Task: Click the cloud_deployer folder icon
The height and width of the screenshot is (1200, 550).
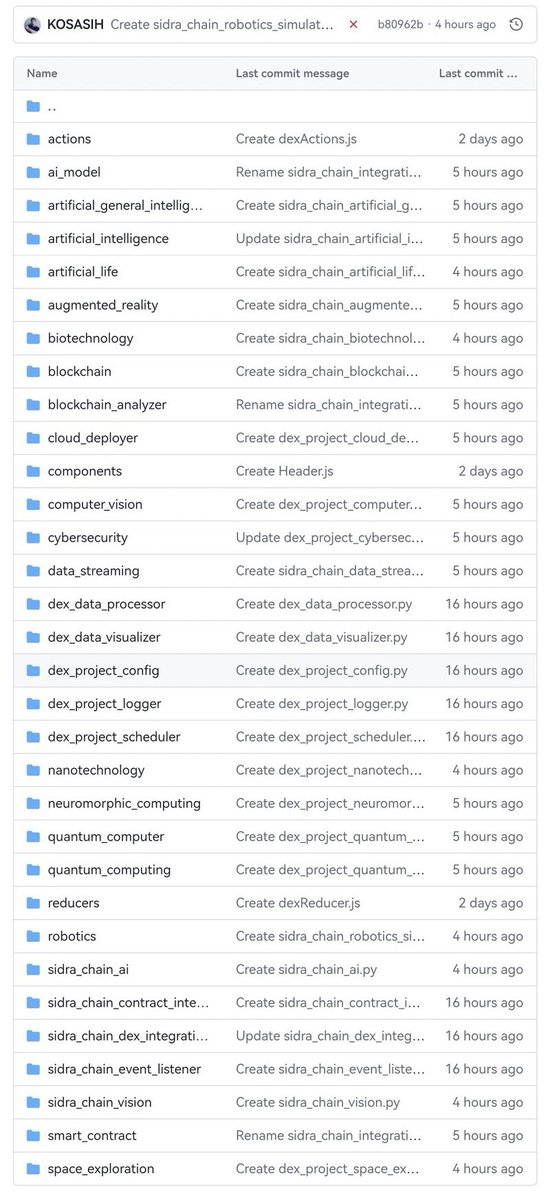Action: (33, 438)
